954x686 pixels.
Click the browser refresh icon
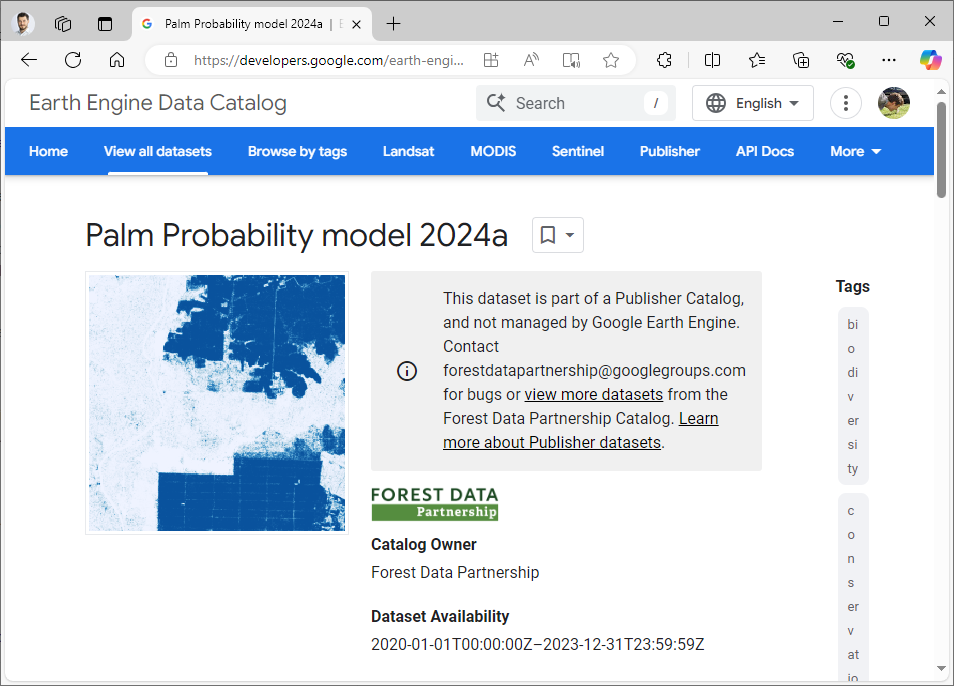point(73,60)
